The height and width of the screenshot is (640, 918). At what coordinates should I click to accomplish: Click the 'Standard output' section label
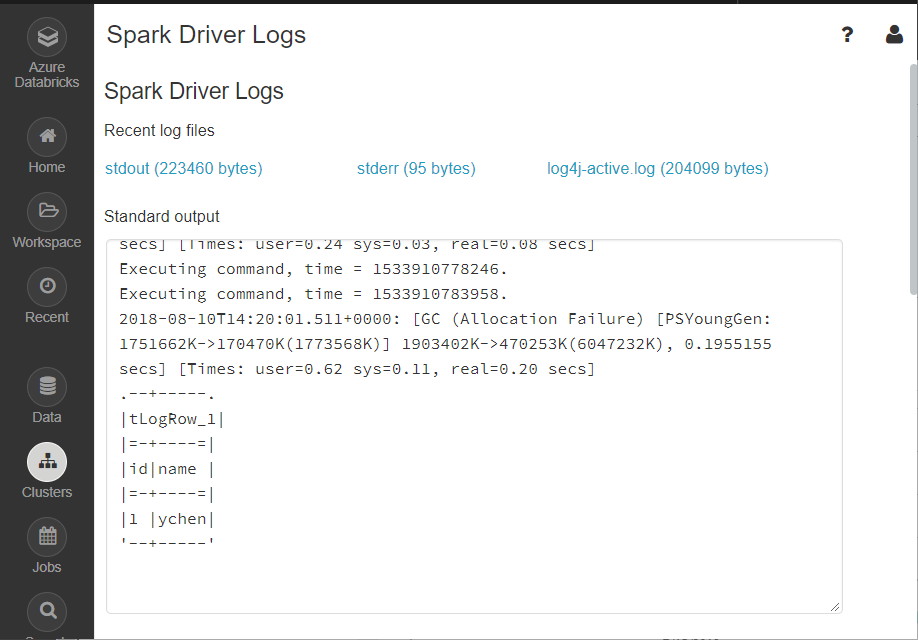coord(162,216)
